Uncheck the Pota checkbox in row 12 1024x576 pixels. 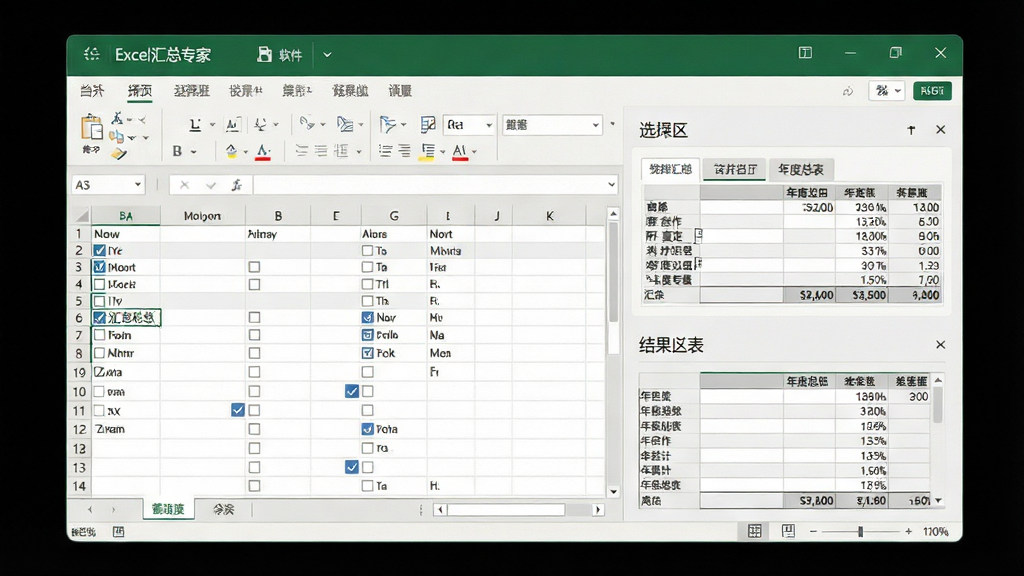pyautogui.click(x=368, y=429)
